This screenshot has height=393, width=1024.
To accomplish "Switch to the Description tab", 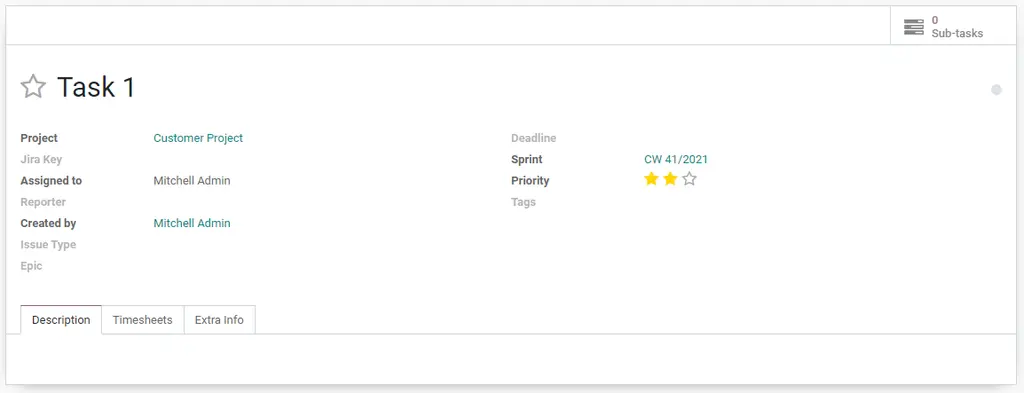I will [61, 320].
